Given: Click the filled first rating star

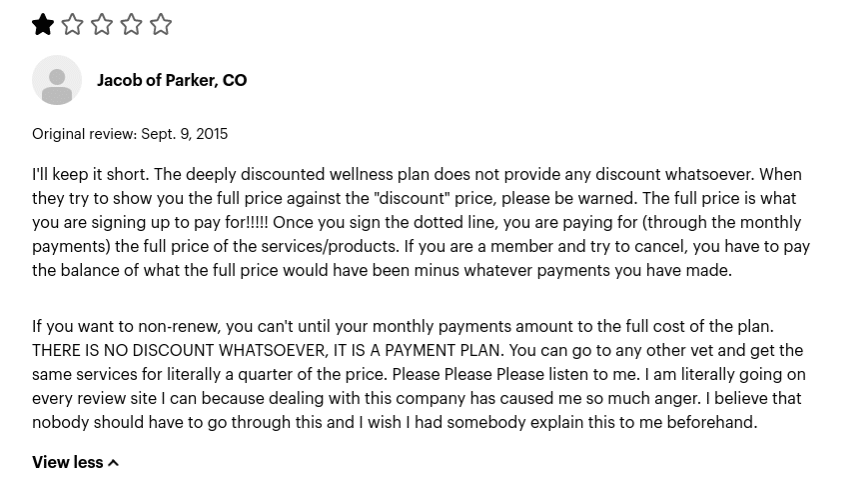Looking at the screenshot, I should click(x=43, y=25).
